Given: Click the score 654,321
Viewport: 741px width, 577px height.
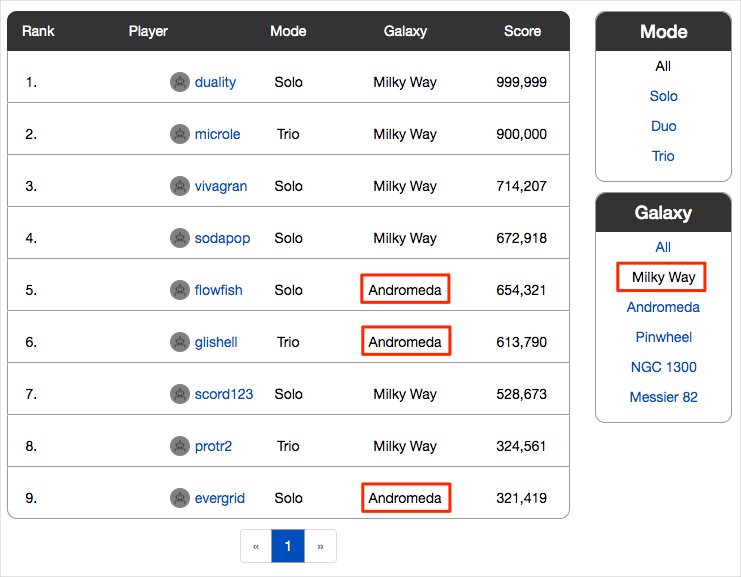Looking at the screenshot, I should [521, 290].
